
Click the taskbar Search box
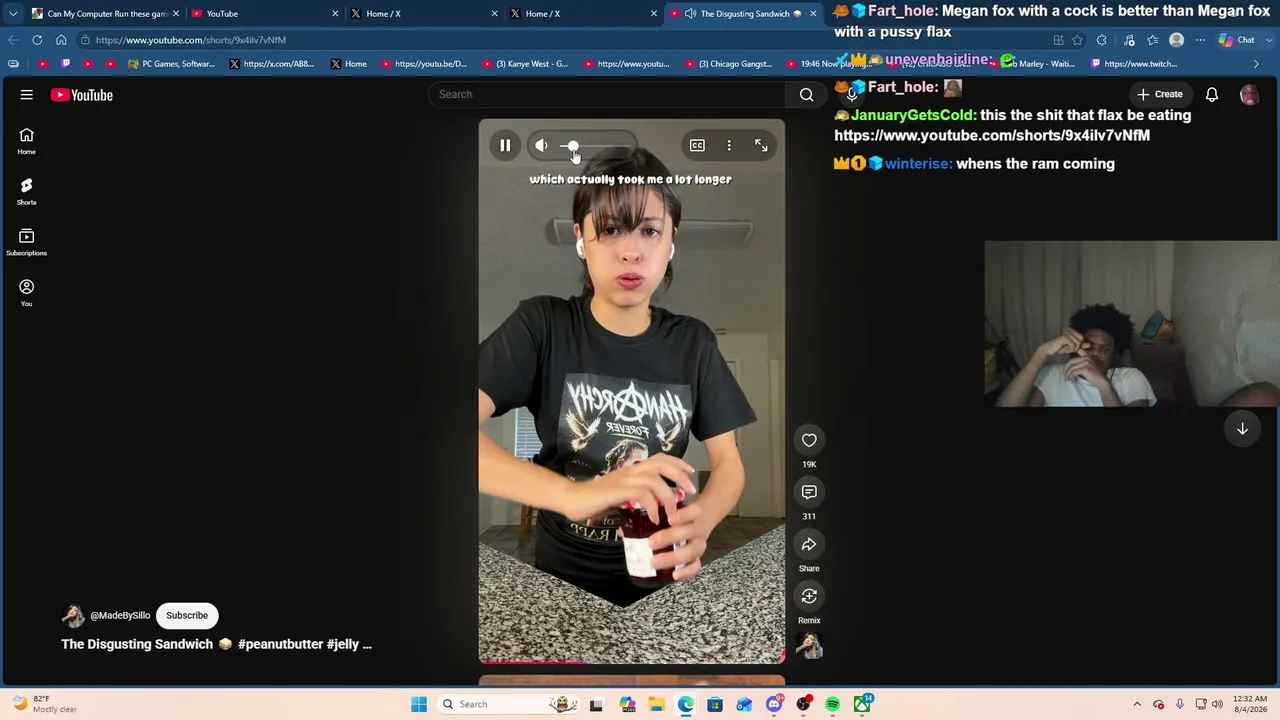pyautogui.click(x=508, y=705)
